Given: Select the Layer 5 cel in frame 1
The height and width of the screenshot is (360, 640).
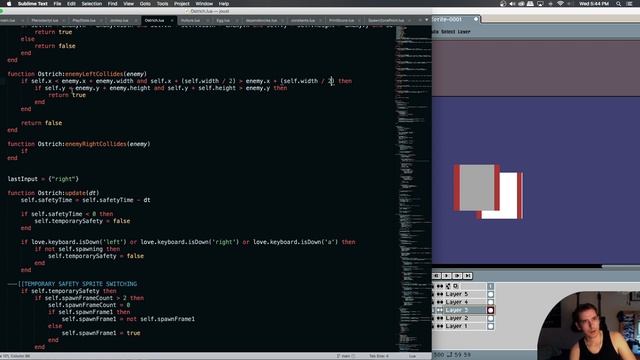Looking at the screenshot, I should (491, 294).
